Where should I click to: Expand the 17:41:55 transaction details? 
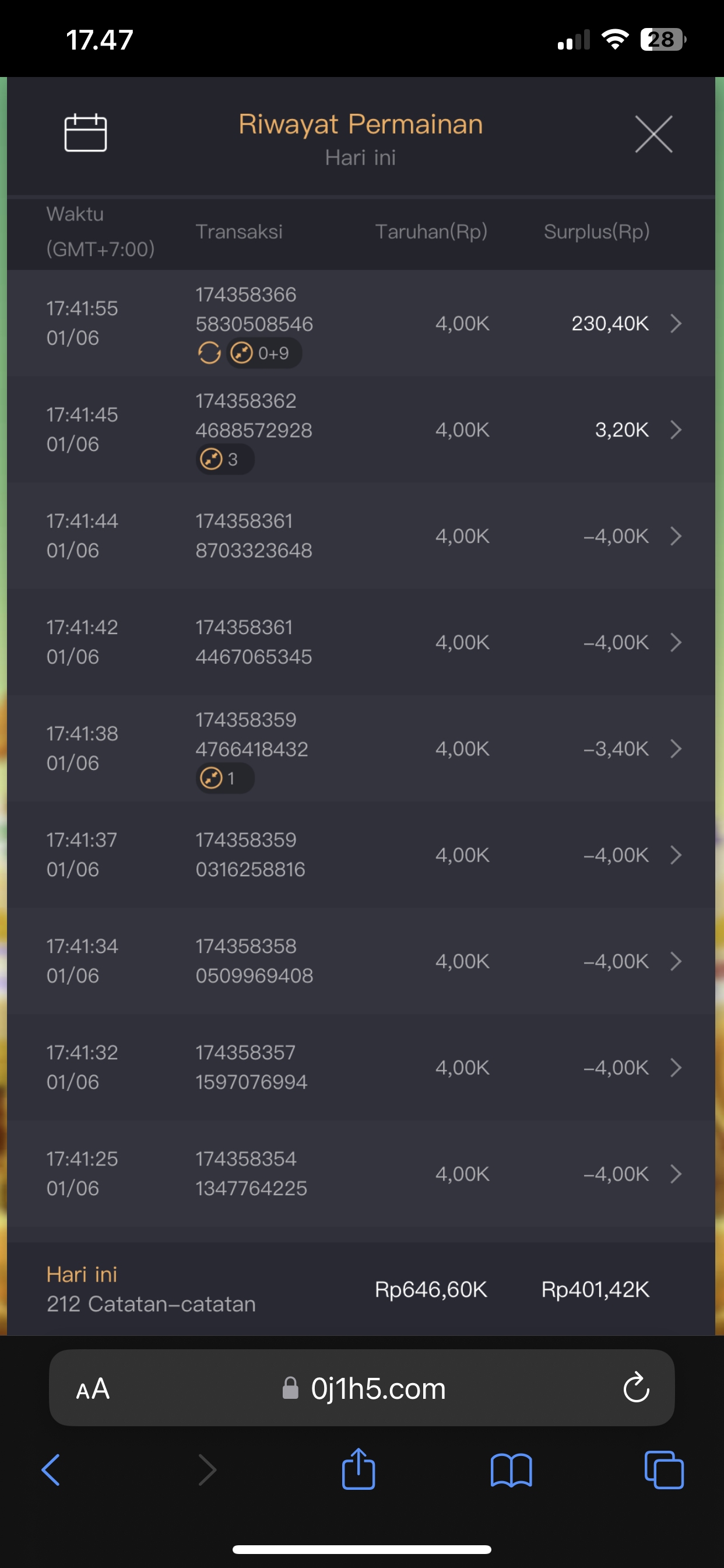[676, 323]
